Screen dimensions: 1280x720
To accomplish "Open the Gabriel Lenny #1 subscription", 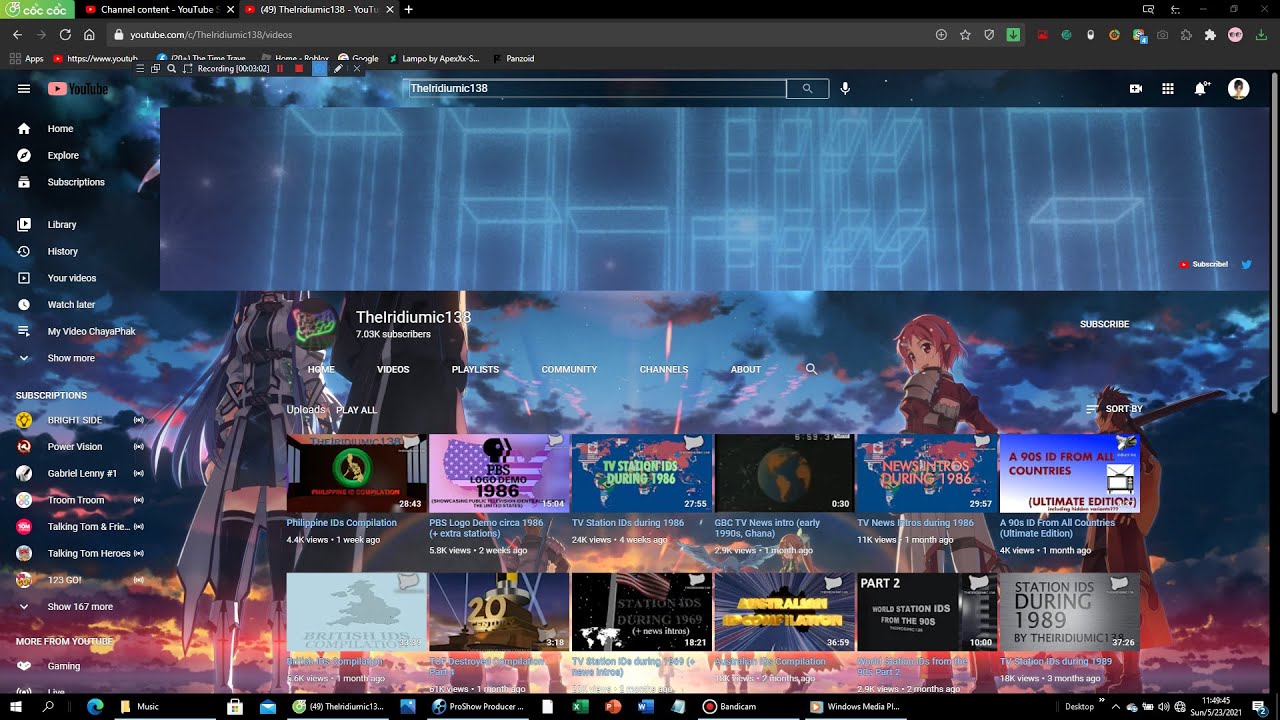I will [x=80, y=473].
